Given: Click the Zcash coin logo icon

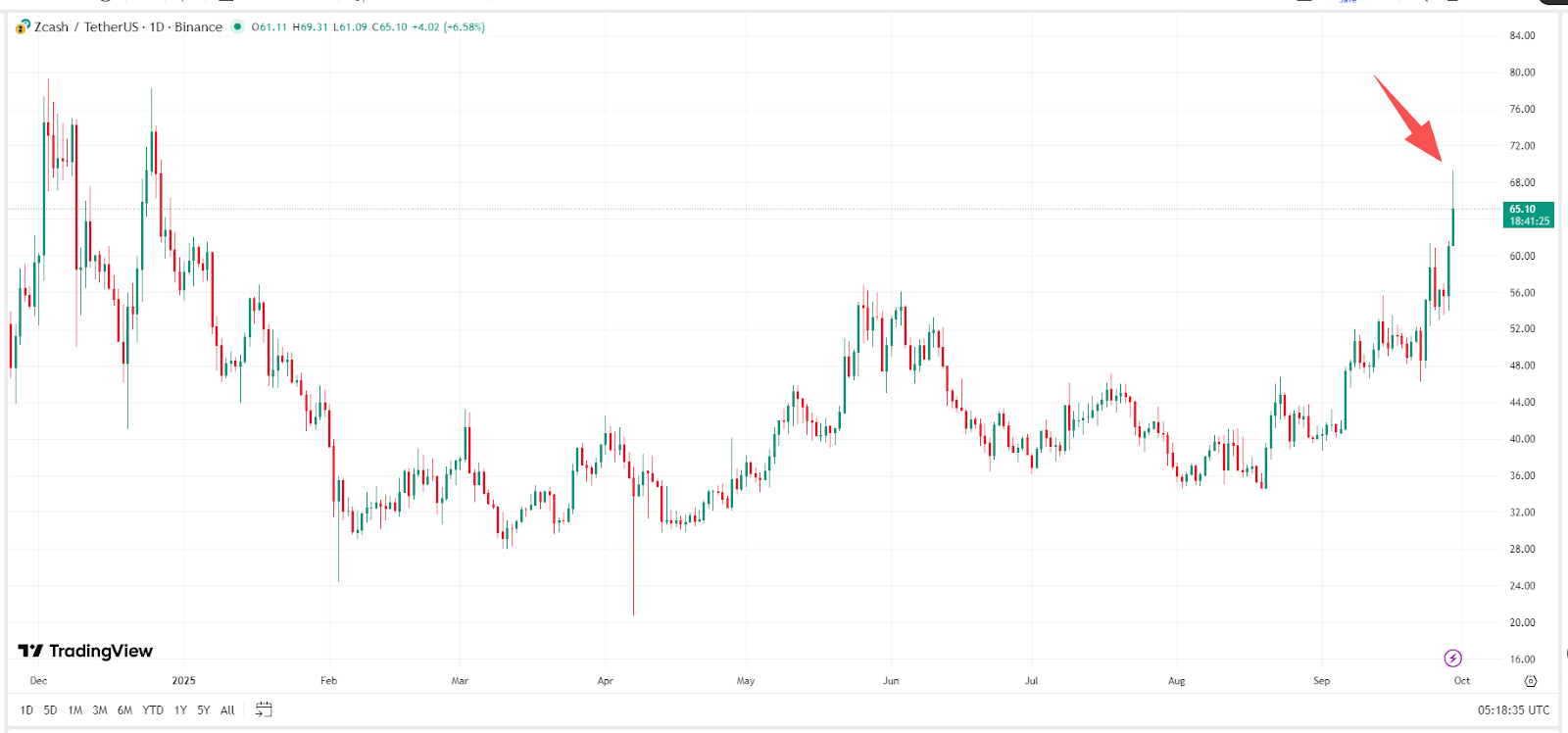Looking at the screenshot, I should [x=19, y=27].
